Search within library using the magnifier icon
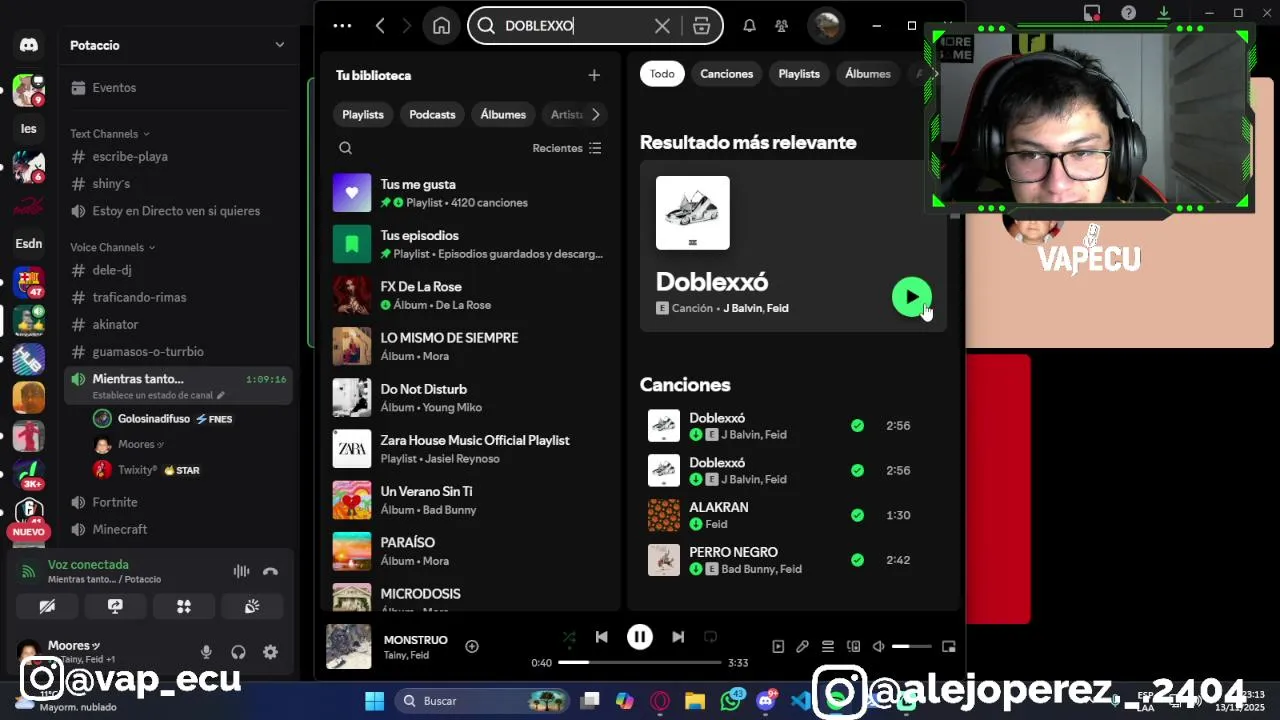The image size is (1280, 720). click(345, 148)
